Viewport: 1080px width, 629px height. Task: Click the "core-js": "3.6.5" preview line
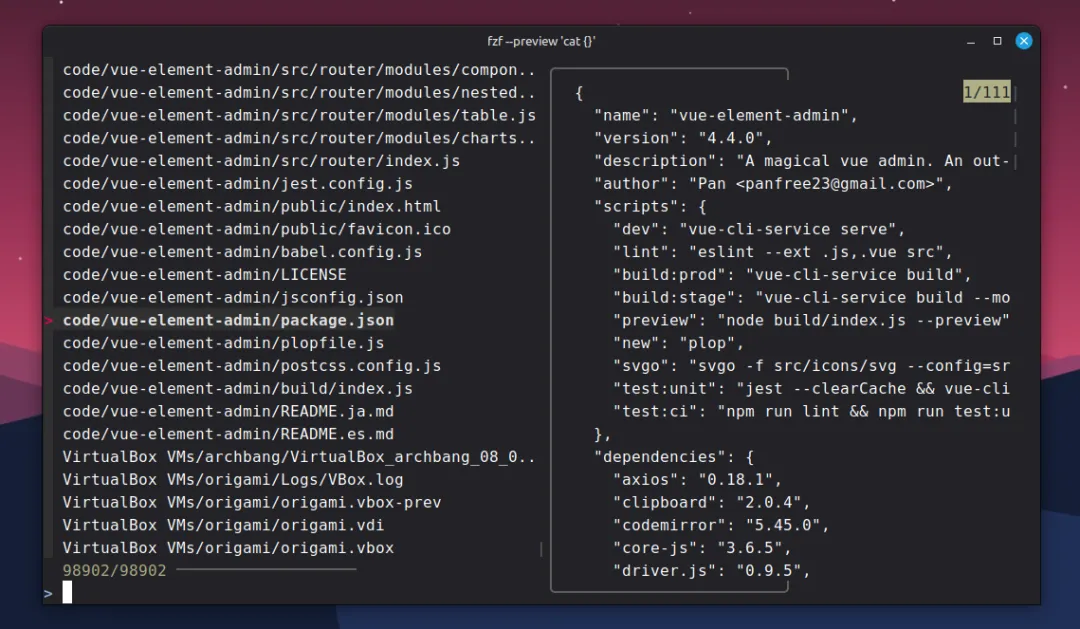tap(703, 547)
